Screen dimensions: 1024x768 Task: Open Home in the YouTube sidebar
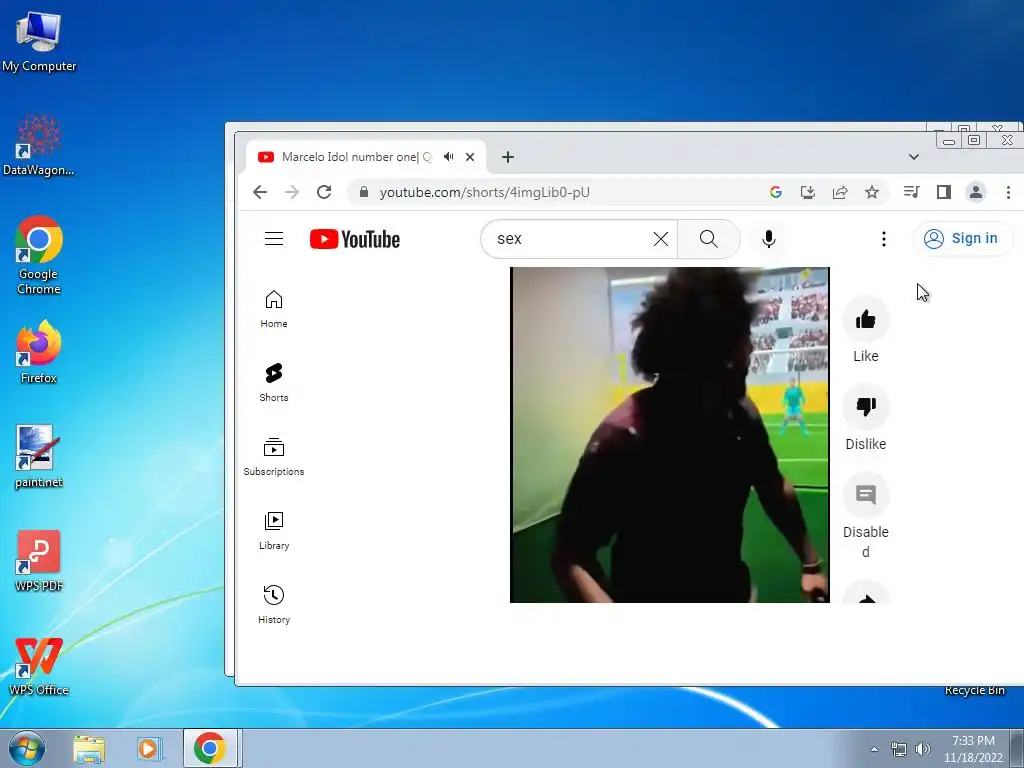click(274, 309)
